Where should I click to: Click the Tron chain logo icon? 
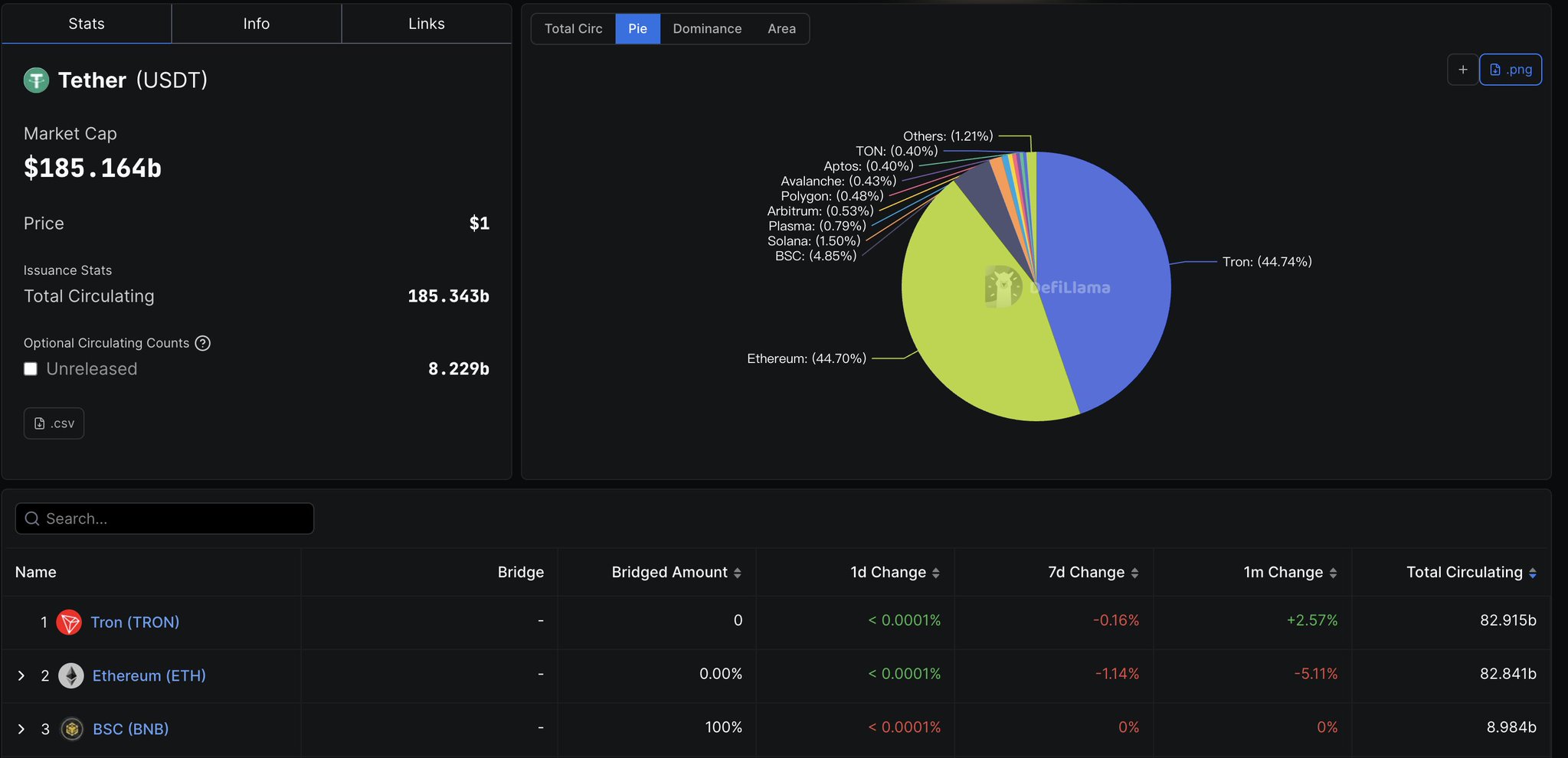(x=70, y=622)
